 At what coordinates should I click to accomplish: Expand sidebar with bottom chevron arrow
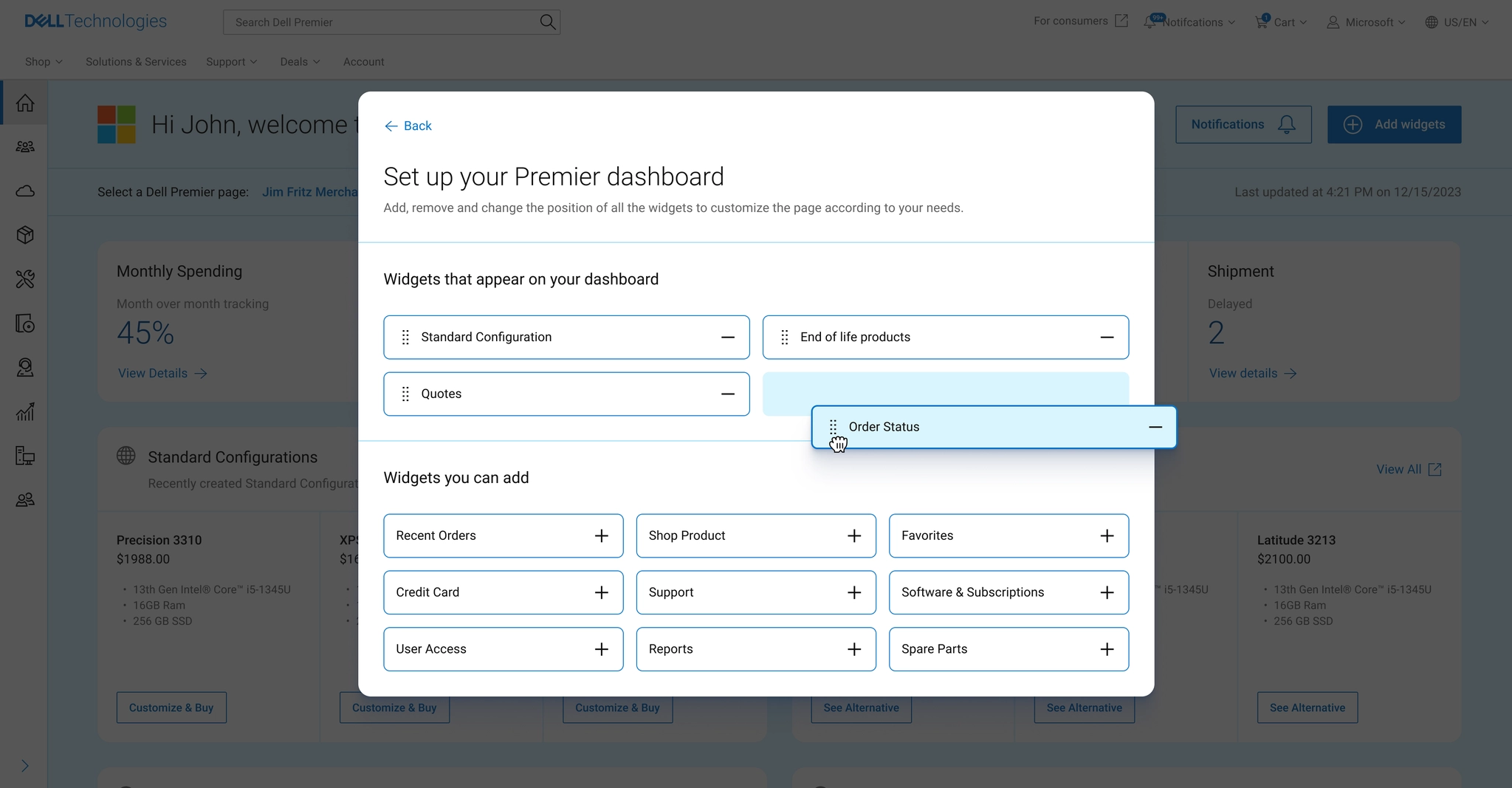25,766
